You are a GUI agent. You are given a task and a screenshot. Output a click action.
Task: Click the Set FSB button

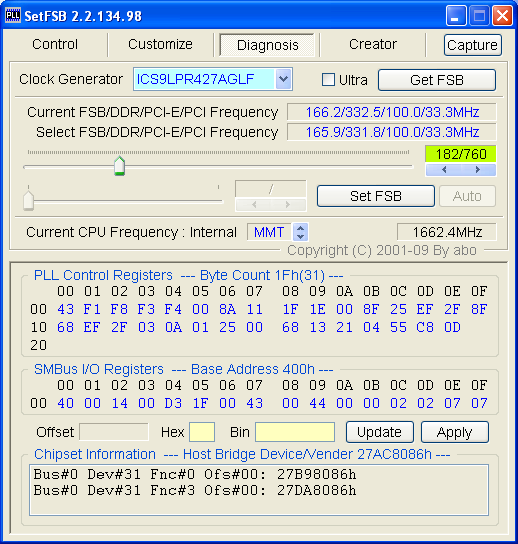[x=376, y=196]
